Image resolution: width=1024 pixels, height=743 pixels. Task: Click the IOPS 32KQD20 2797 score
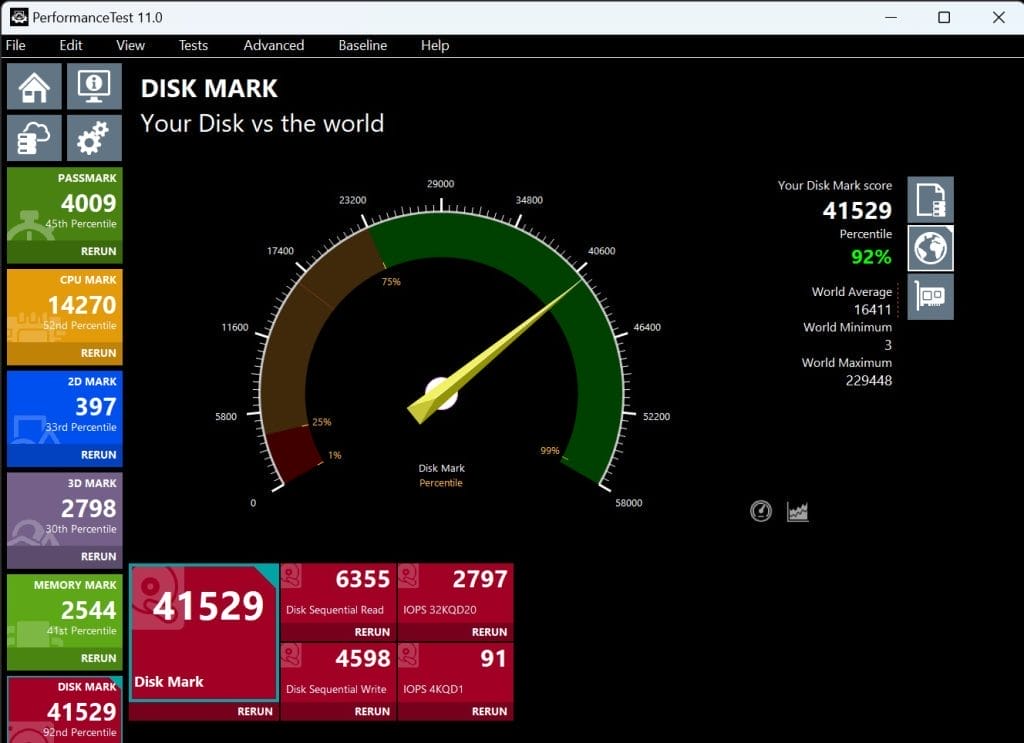click(x=480, y=579)
